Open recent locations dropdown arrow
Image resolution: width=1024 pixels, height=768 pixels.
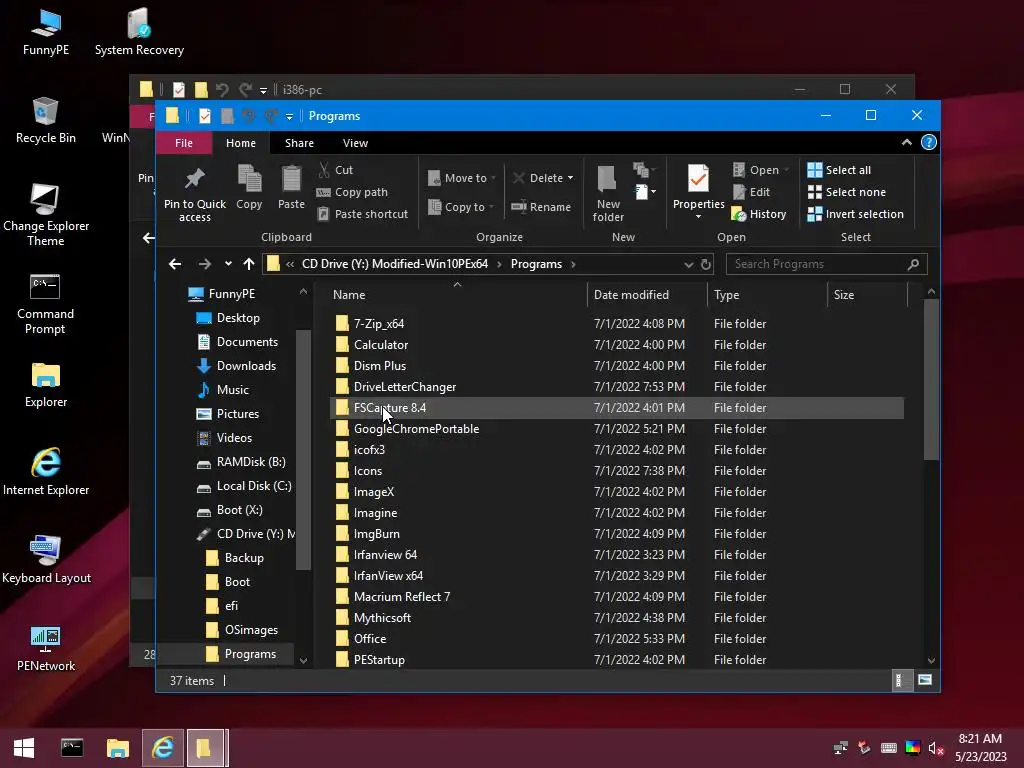228,264
